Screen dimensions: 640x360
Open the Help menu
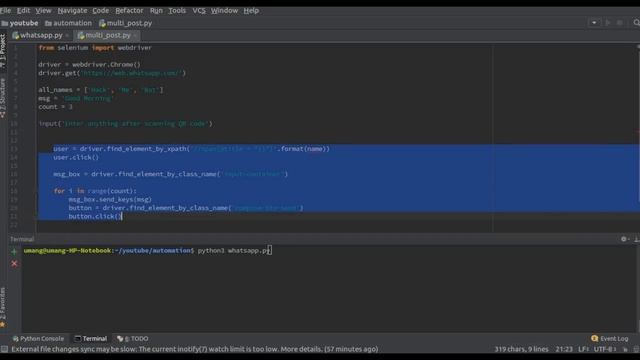[251, 11]
